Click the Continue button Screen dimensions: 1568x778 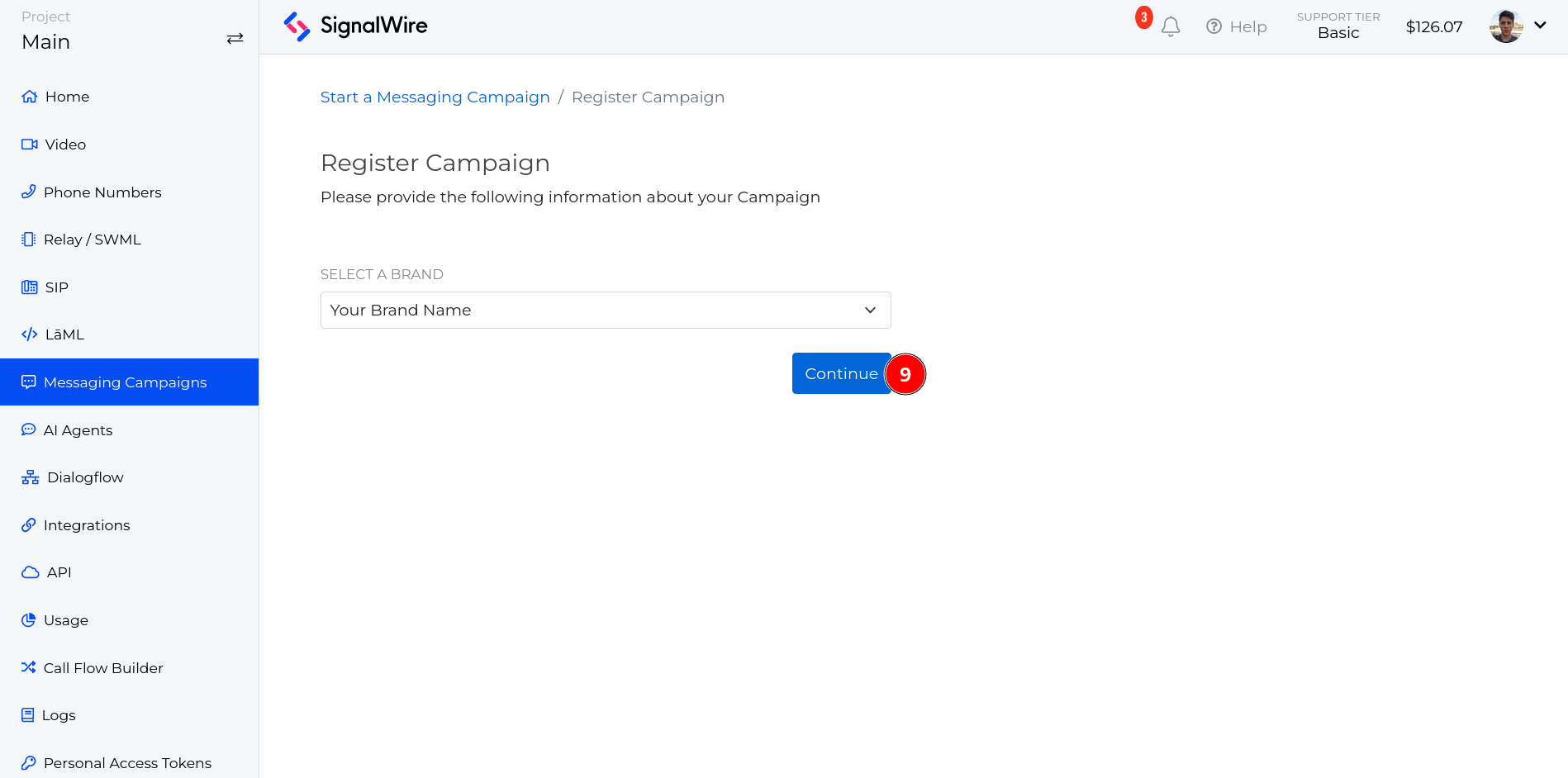coord(841,373)
